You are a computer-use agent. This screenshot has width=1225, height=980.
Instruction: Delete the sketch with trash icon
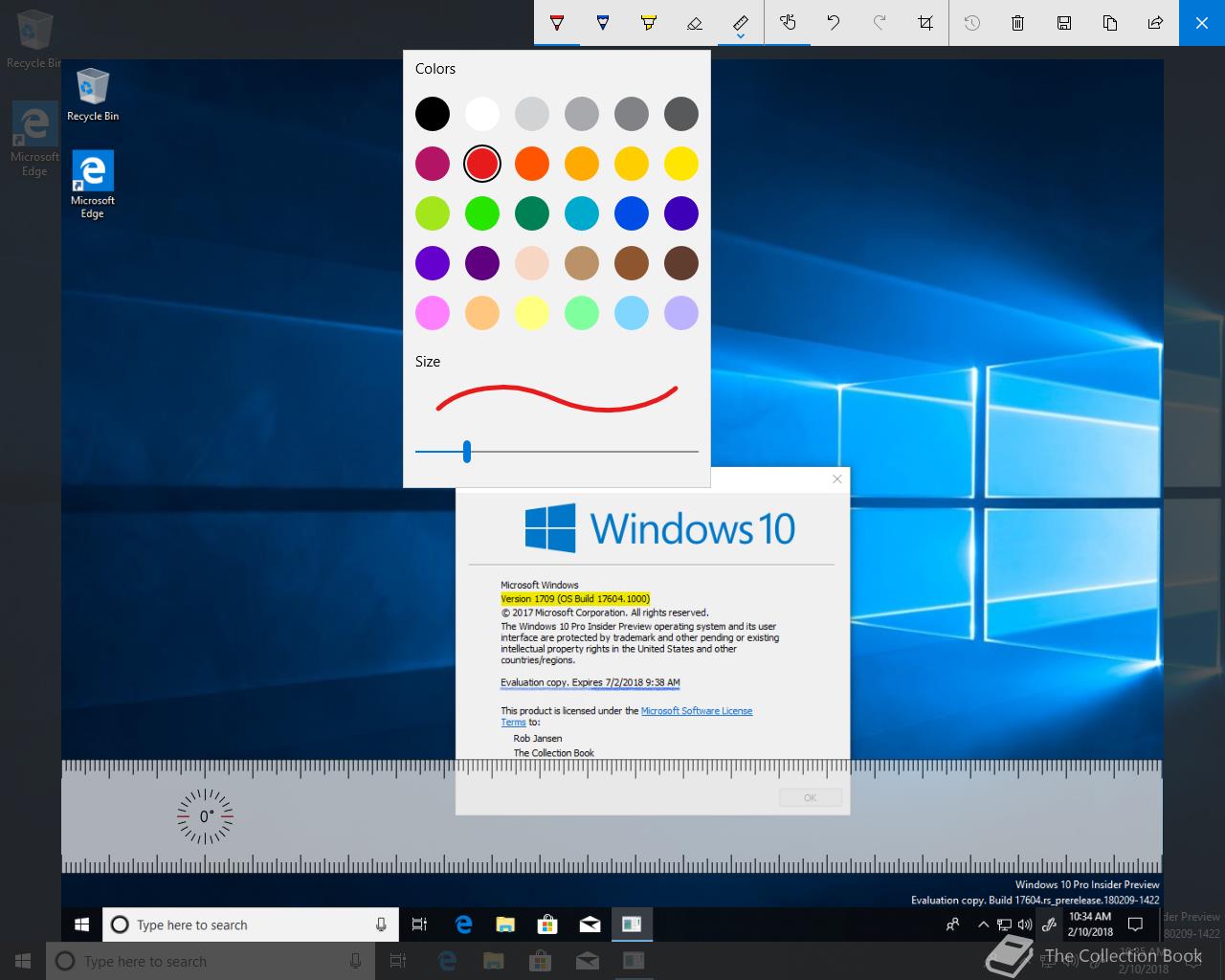(1018, 22)
